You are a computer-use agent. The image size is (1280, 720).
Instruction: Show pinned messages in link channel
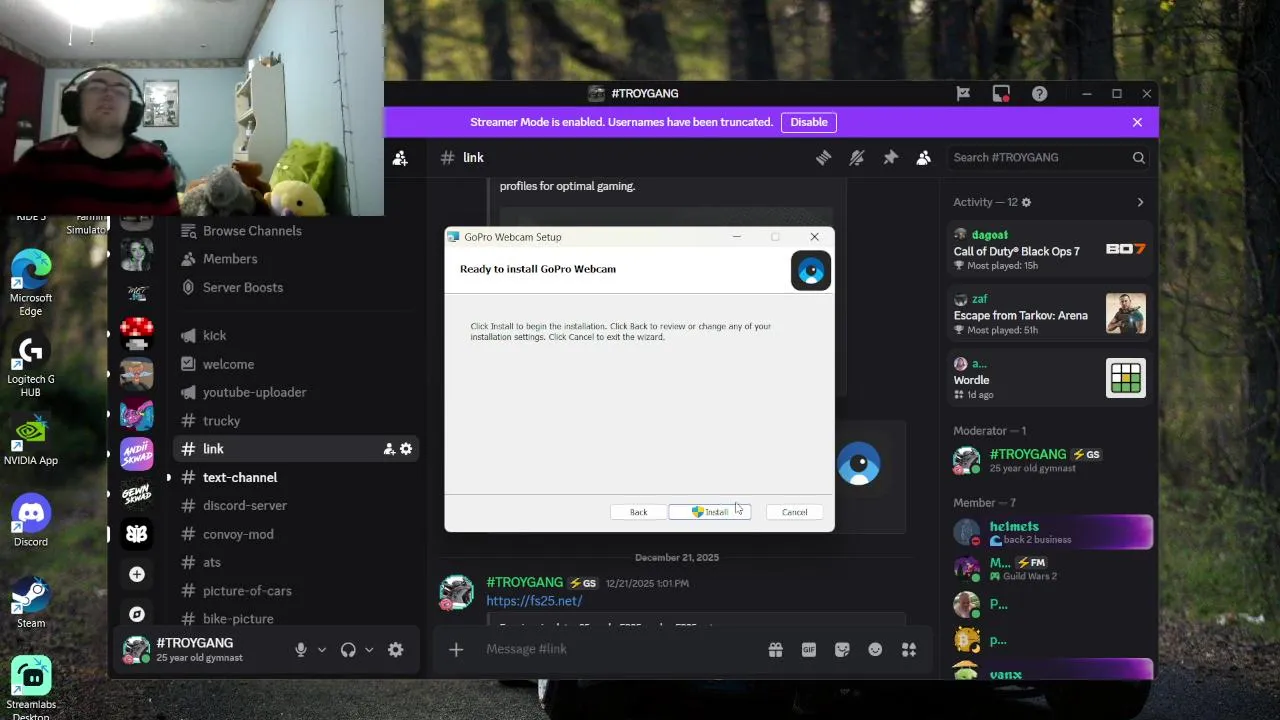(x=890, y=157)
